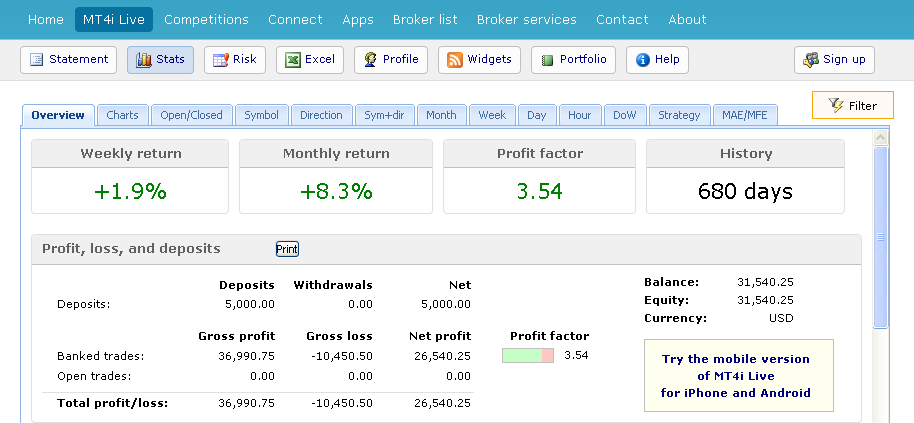Go to Home in top navigation
Viewport: 914px width, 423px height.
[x=45, y=20]
